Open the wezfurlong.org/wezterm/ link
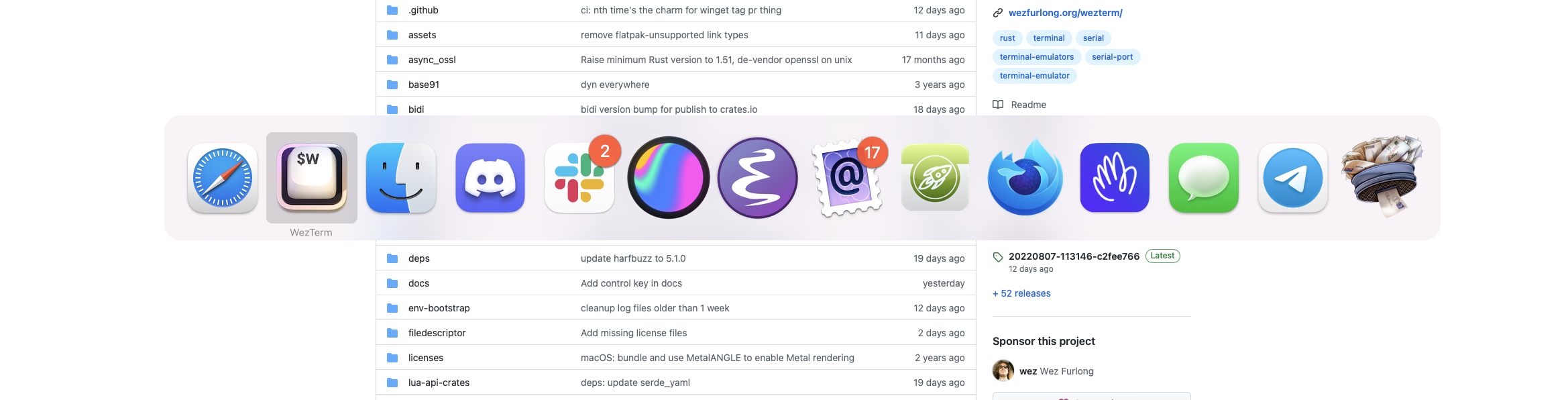Image resolution: width=1568 pixels, height=400 pixels. [x=1065, y=13]
